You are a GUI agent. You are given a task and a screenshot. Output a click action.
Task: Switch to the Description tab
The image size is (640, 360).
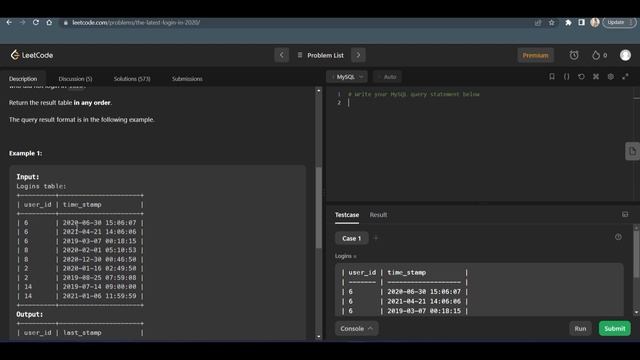point(23,79)
